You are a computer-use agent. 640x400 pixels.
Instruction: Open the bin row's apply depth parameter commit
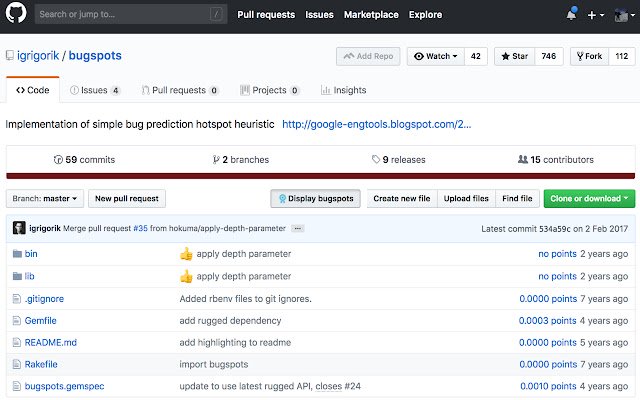244,253
